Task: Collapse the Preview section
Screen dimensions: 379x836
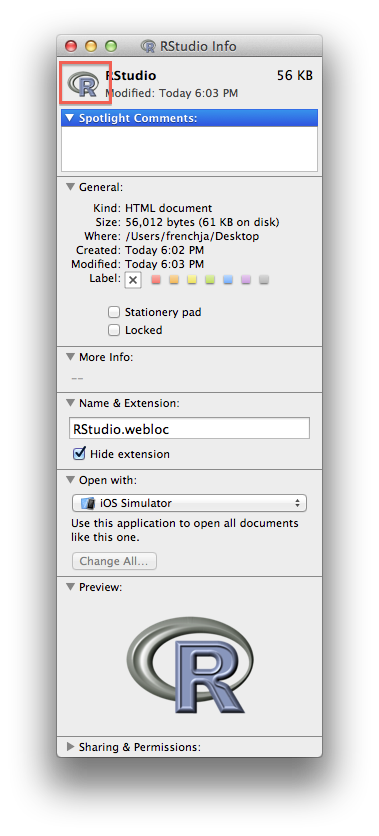Action: (70, 587)
